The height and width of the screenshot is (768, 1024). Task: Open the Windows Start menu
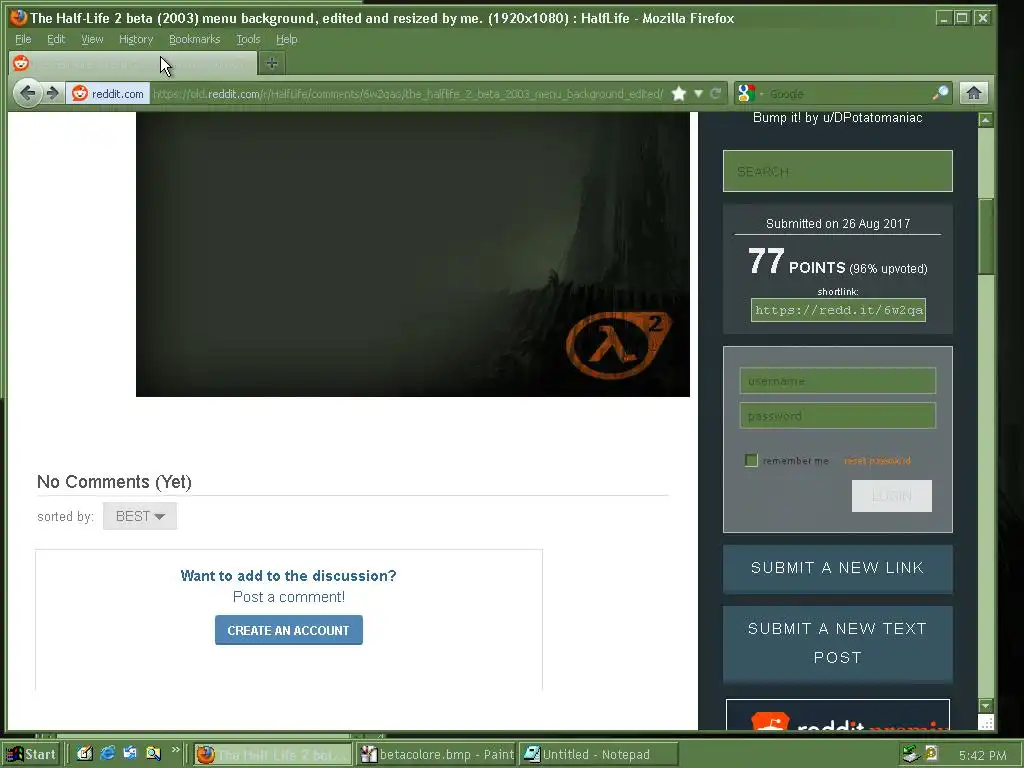coord(31,754)
